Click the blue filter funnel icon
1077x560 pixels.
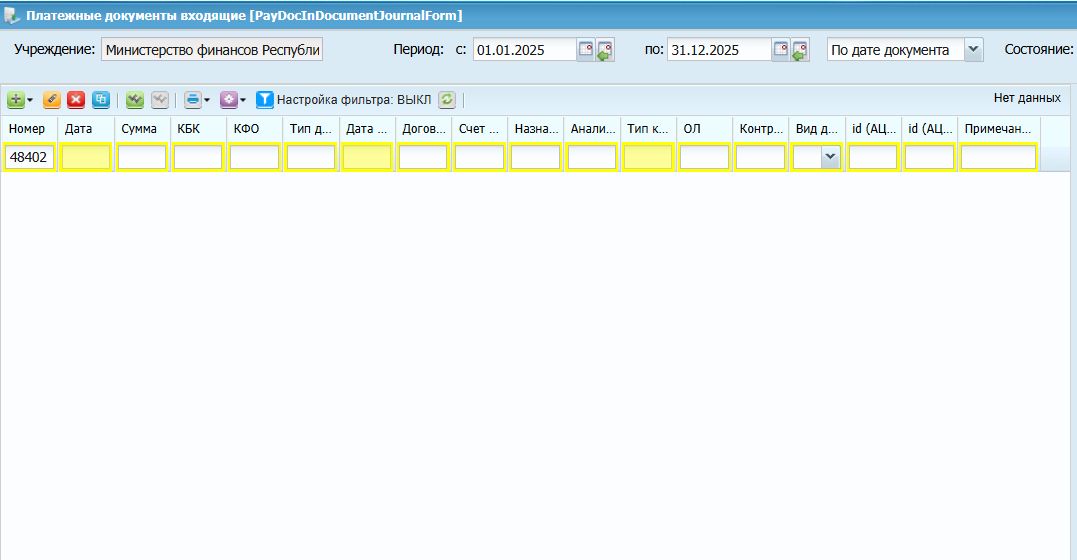[x=264, y=100]
